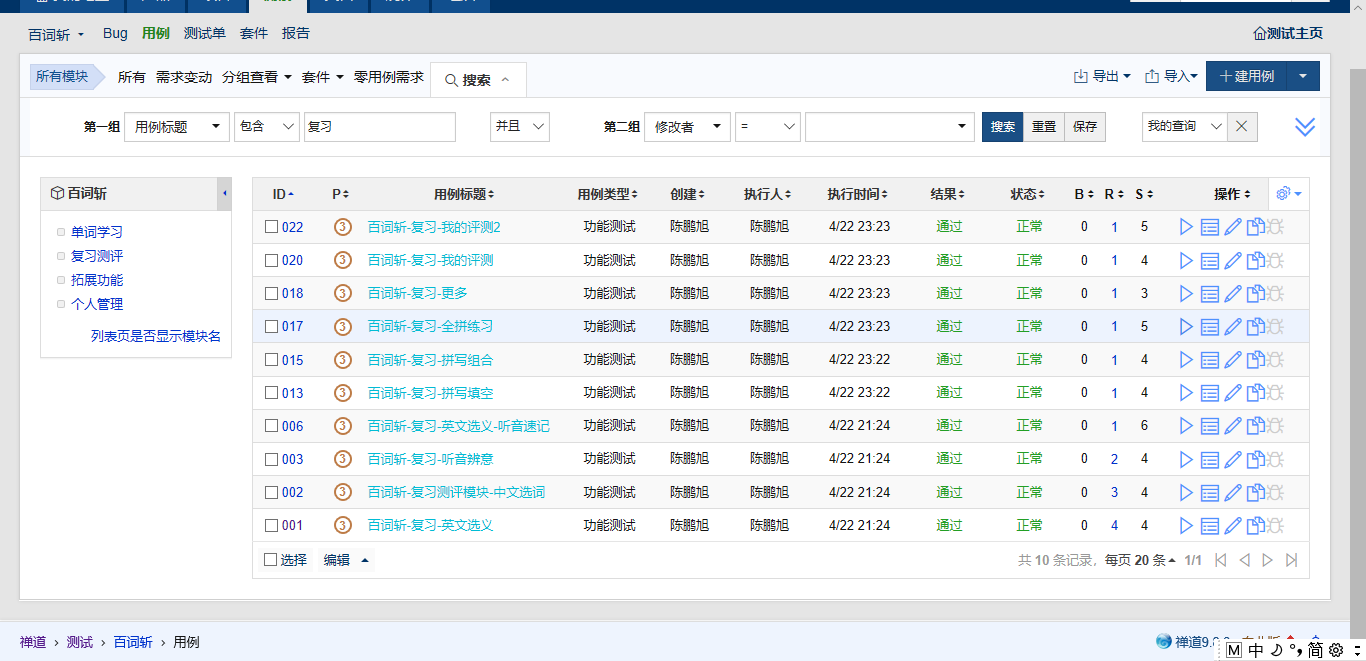Edit case 002 using pencil icon
The image size is (1366, 661).
pos(1233,492)
